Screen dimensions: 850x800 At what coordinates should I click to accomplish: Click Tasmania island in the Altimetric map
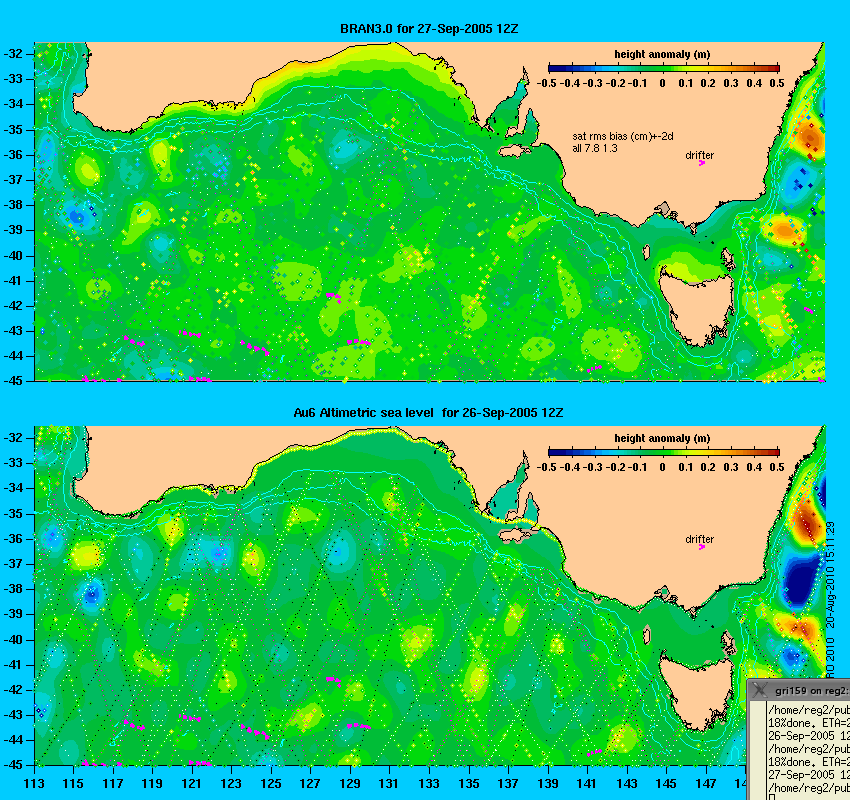[x=697, y=691]
